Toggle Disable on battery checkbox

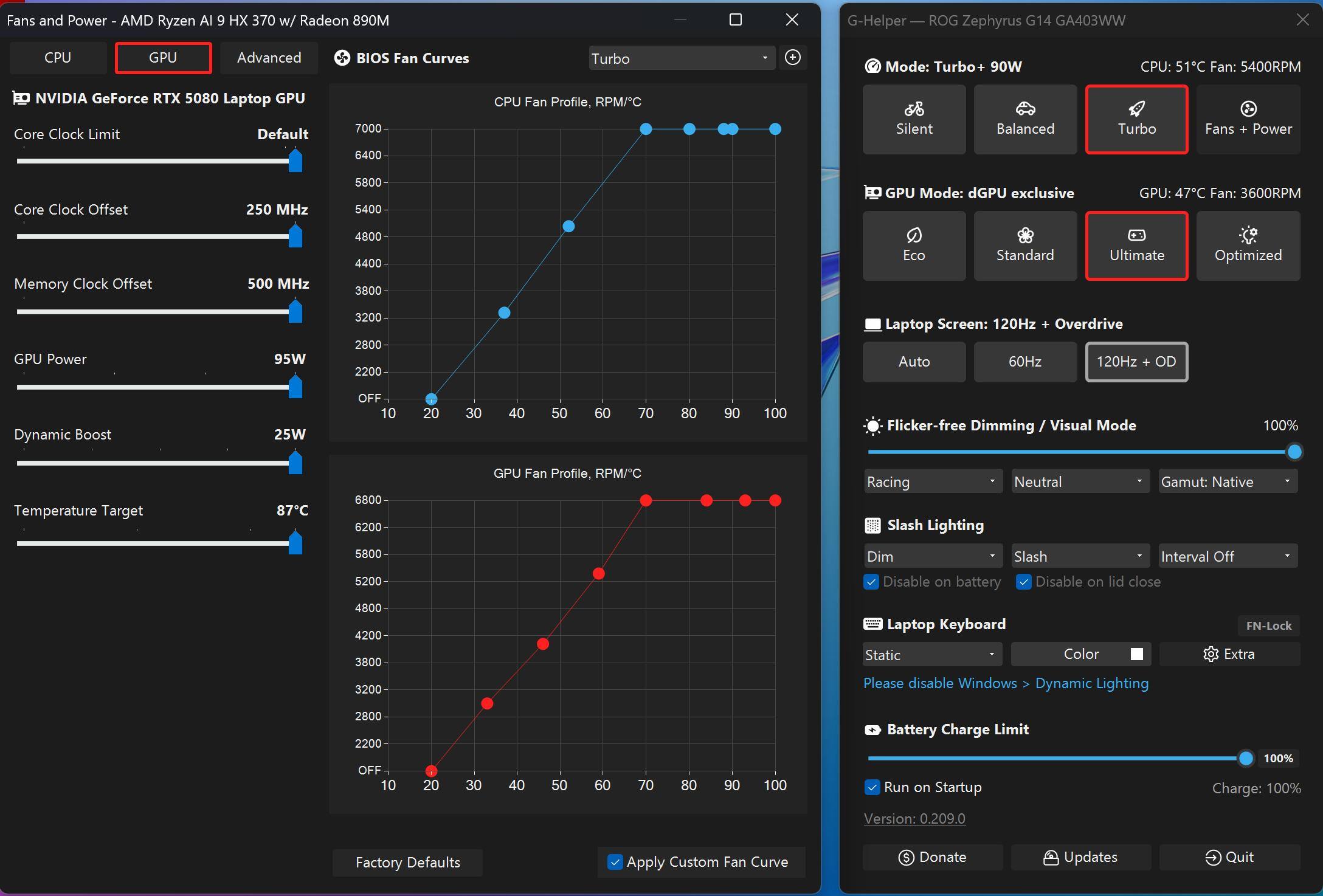(x=871, y=582)
